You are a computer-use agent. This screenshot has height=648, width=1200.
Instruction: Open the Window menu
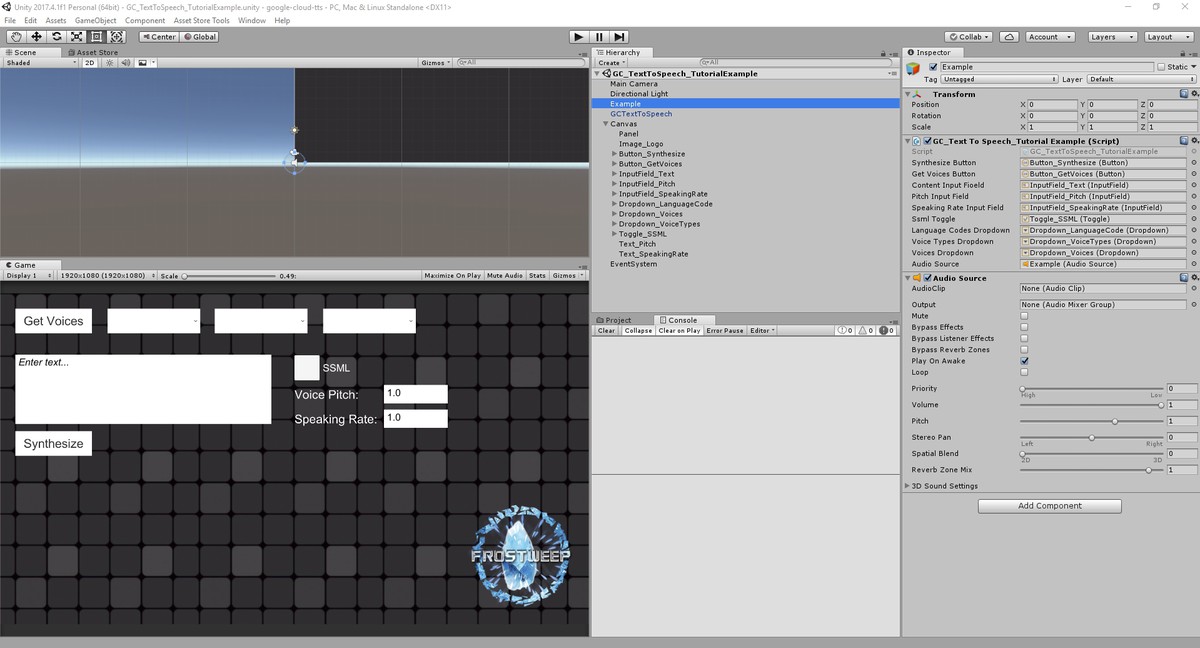(x=252, y=20)
